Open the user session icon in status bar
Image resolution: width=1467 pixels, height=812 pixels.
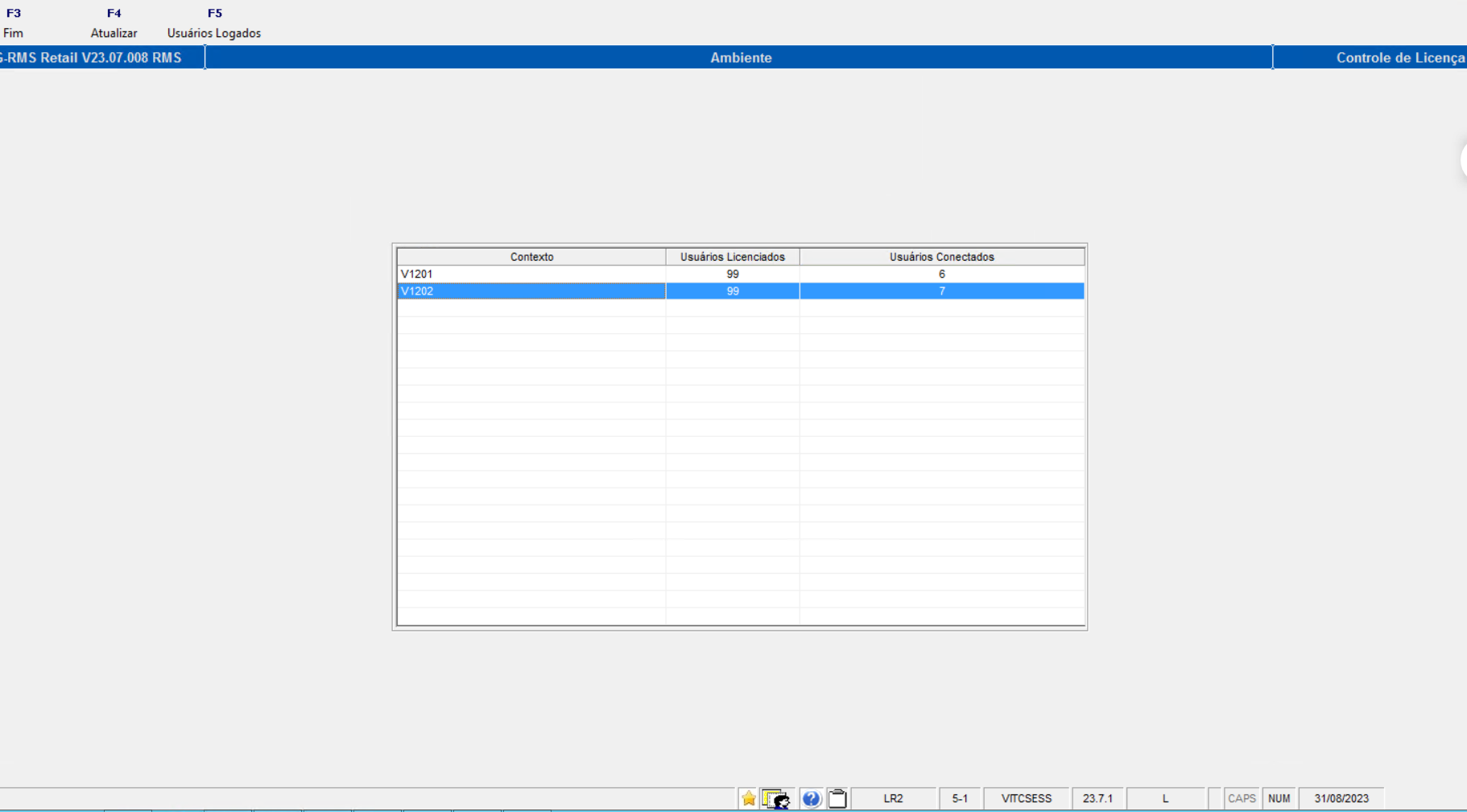pos(777,798)
